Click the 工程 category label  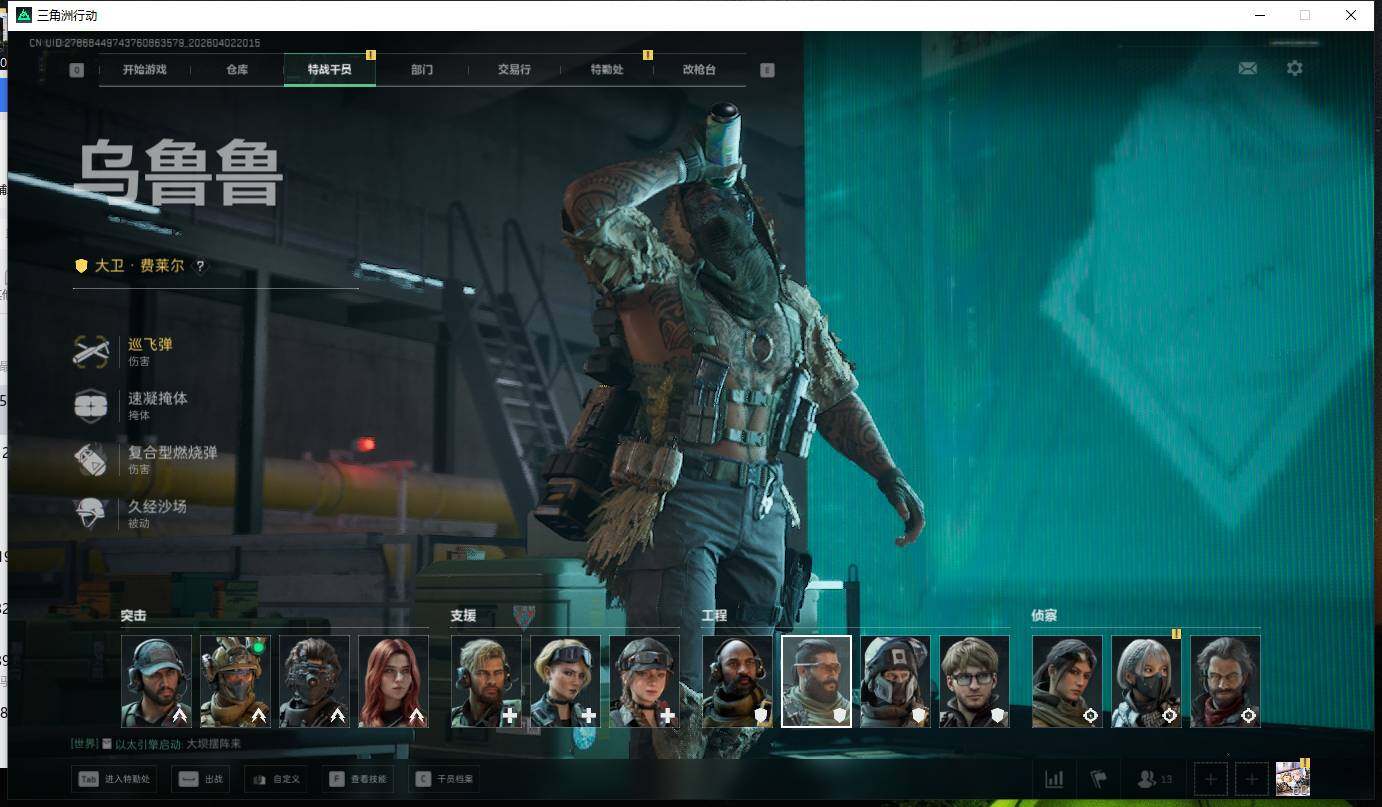(x=715, y=615)
